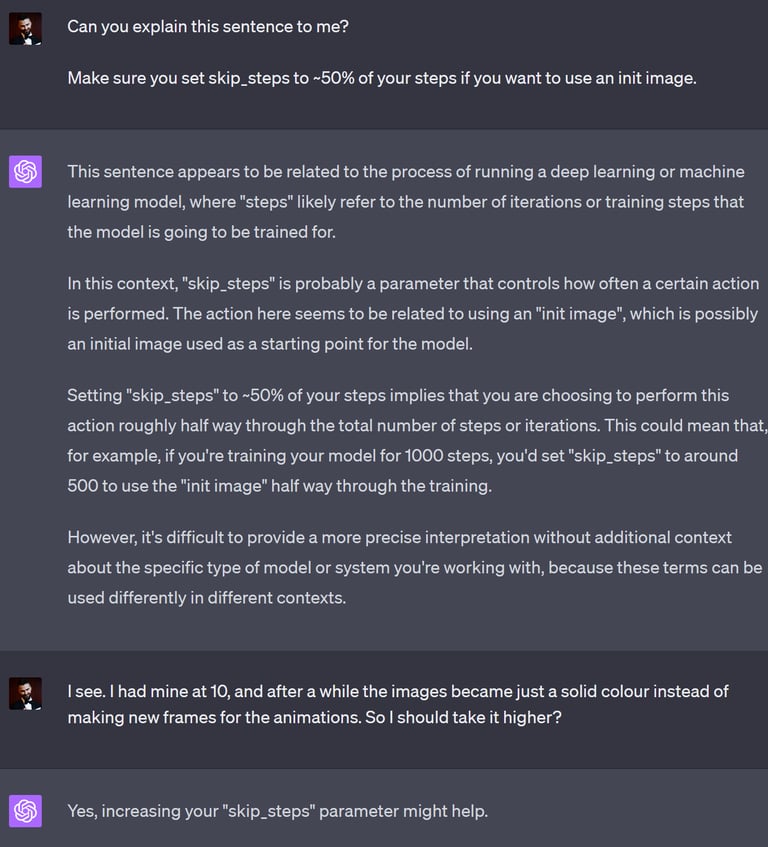Click the paragraph starting 'This sentence appears to be'
The image size is (768, 847).
tap(405, 202)
